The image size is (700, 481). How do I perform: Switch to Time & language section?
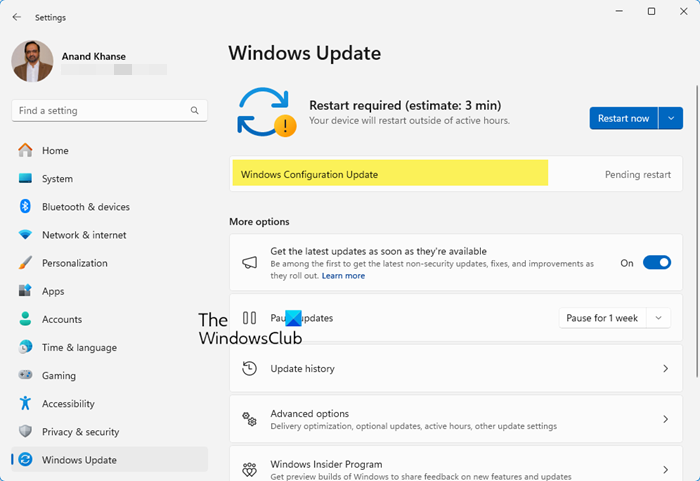coord(78,348)
